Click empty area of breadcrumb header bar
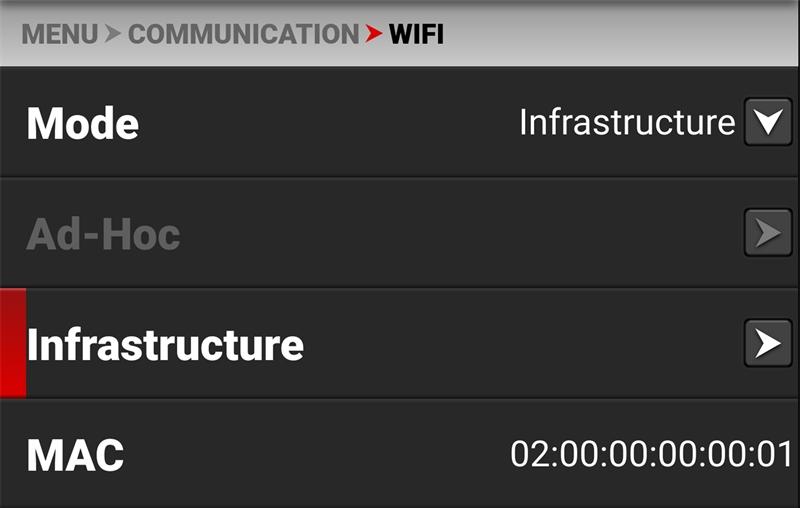Image resolution: width=800 pixels, height=508 pixels. point(620,34)
